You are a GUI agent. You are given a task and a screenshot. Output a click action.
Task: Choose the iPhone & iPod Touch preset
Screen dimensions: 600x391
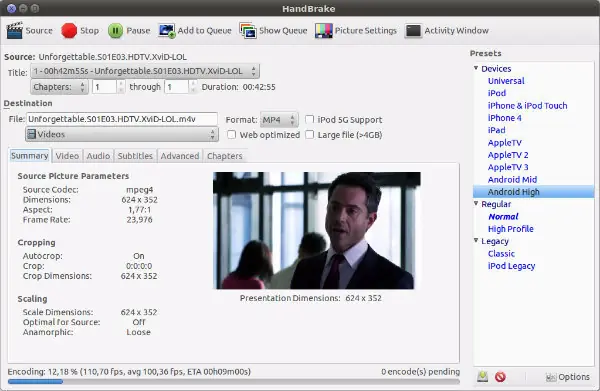point(527,106)
